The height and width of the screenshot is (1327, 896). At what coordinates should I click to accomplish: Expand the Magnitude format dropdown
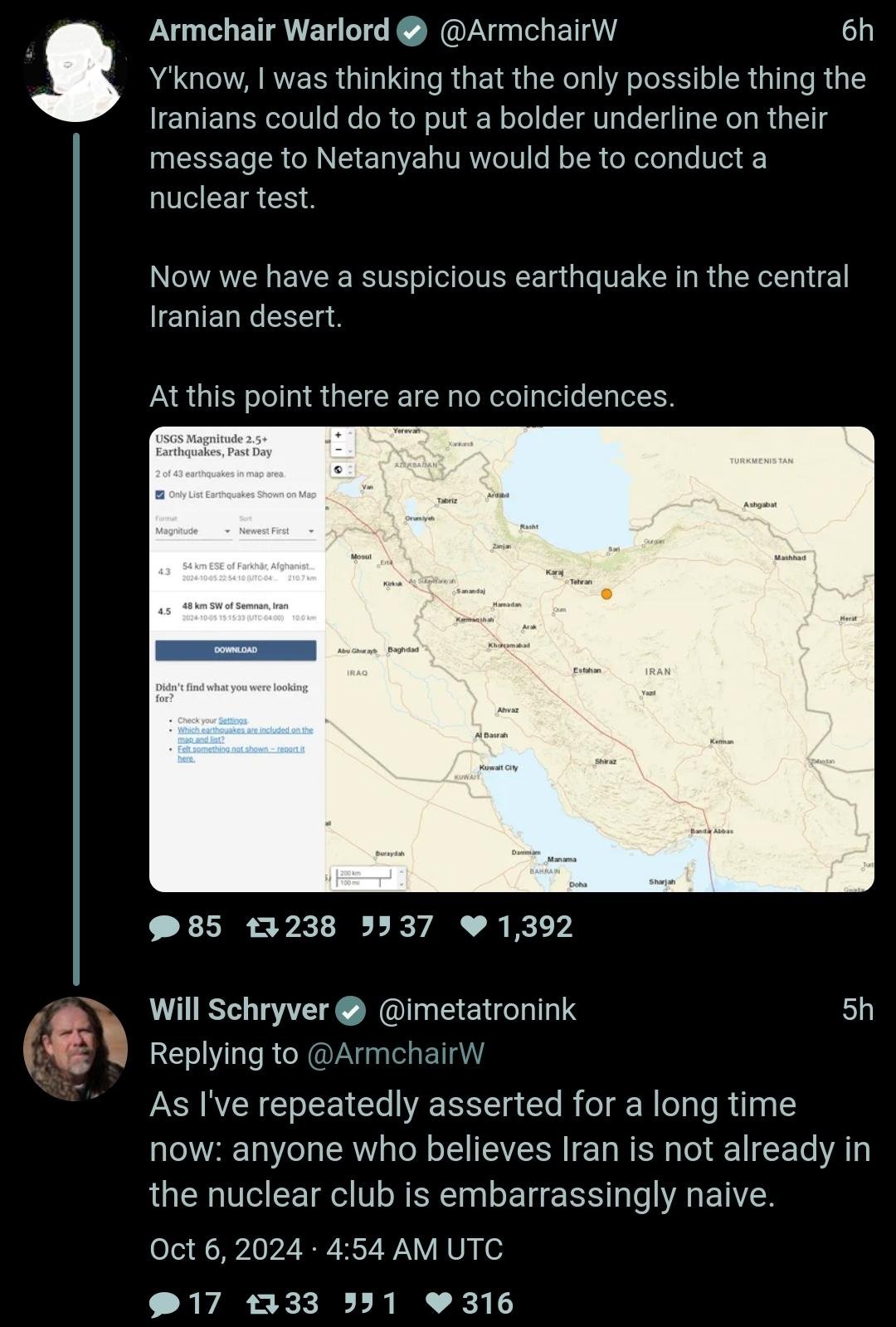pos(192,531)
